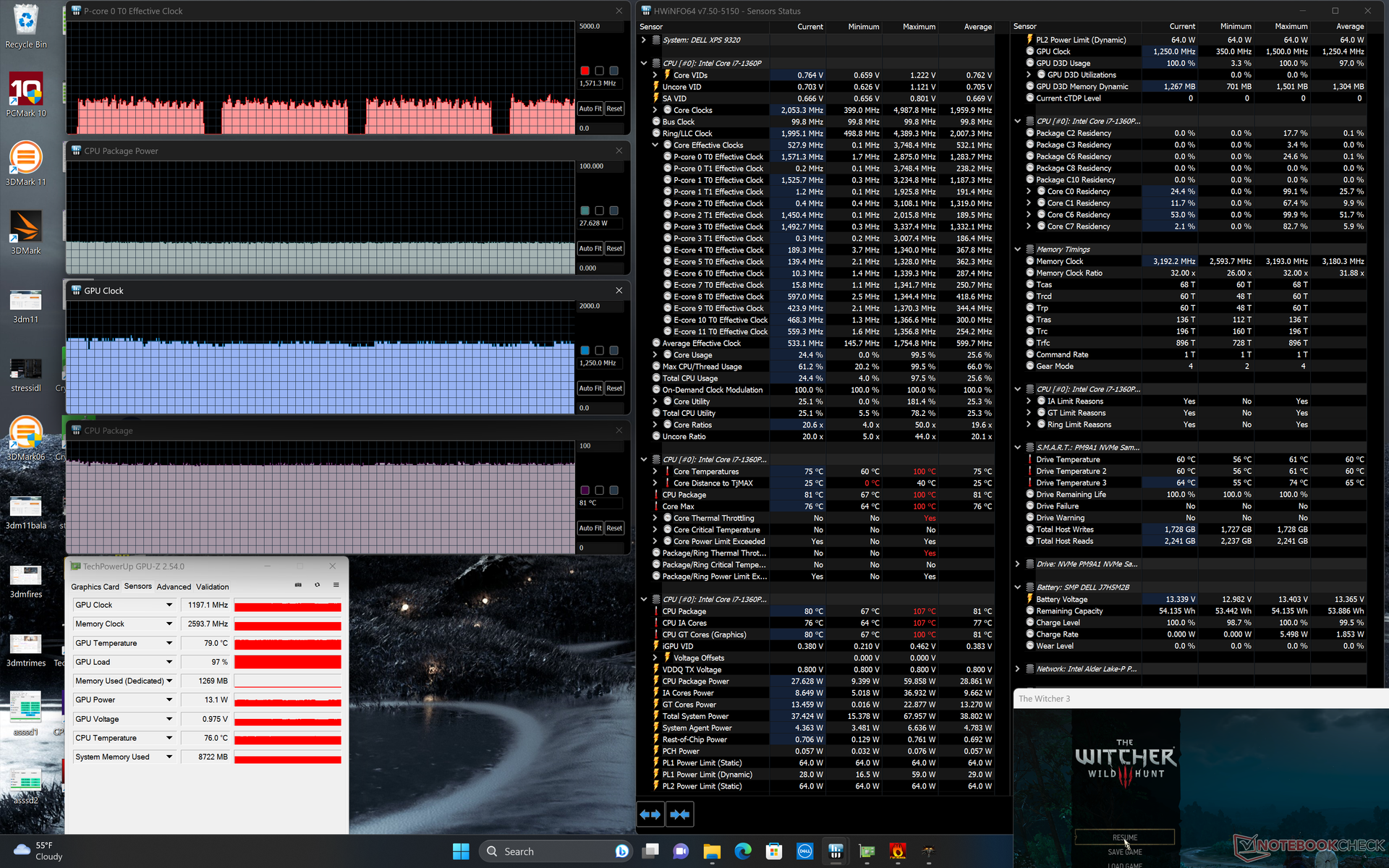Open Dell app in the taskbar
The height and width of the screenshot is (868, 1389).
coord(804,851)
